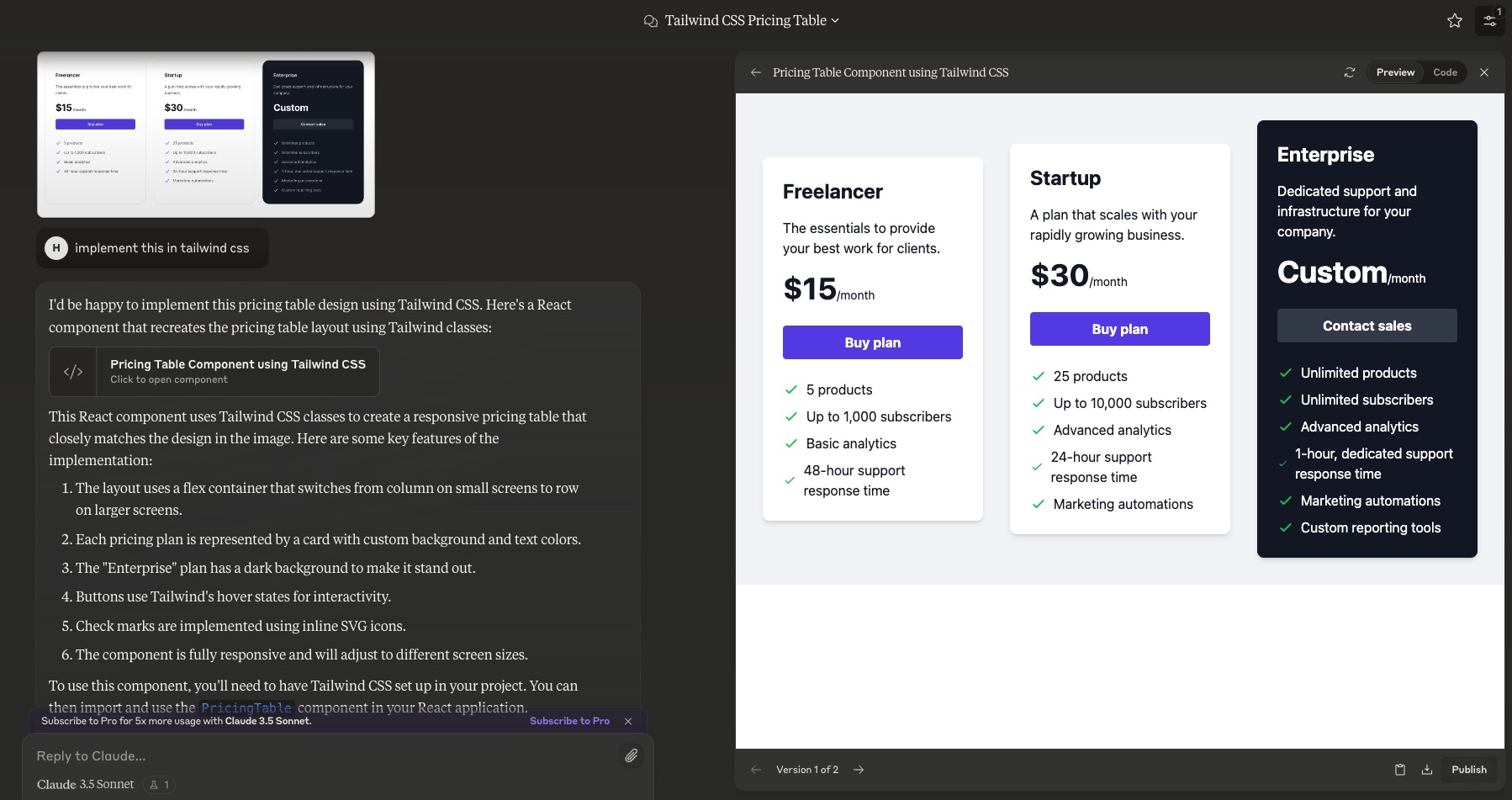The width and height of the screenshot is (1512, 800).
Task: Click the feature preview flask badge
Action: click(x=159, y=784)
